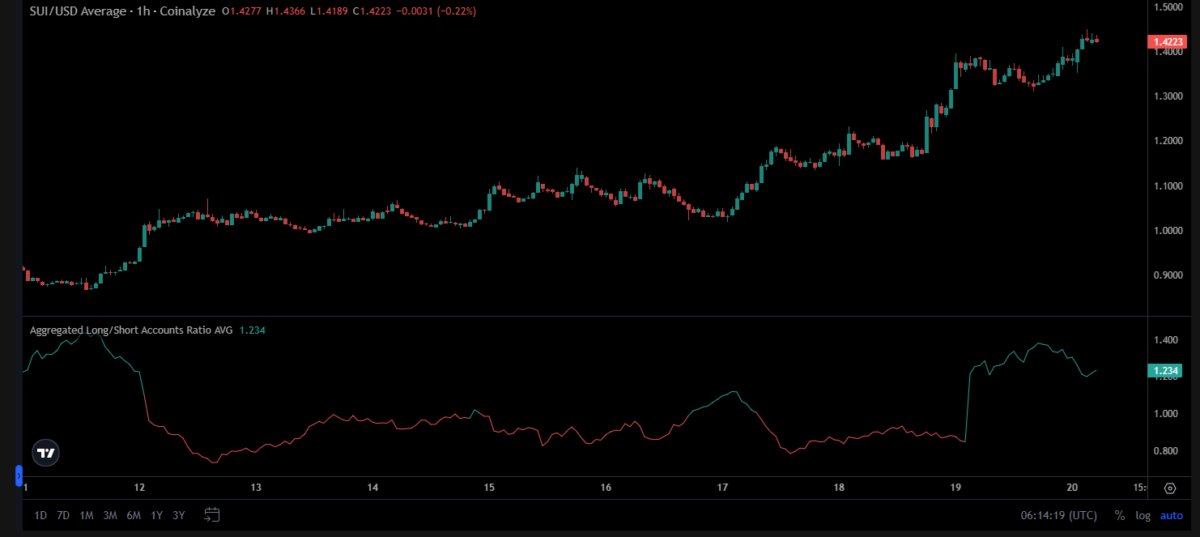This screenshot has height=537, width=1200.
Task: Click the indicator value label 1.234 on axis
Action: click(1166, 370)
